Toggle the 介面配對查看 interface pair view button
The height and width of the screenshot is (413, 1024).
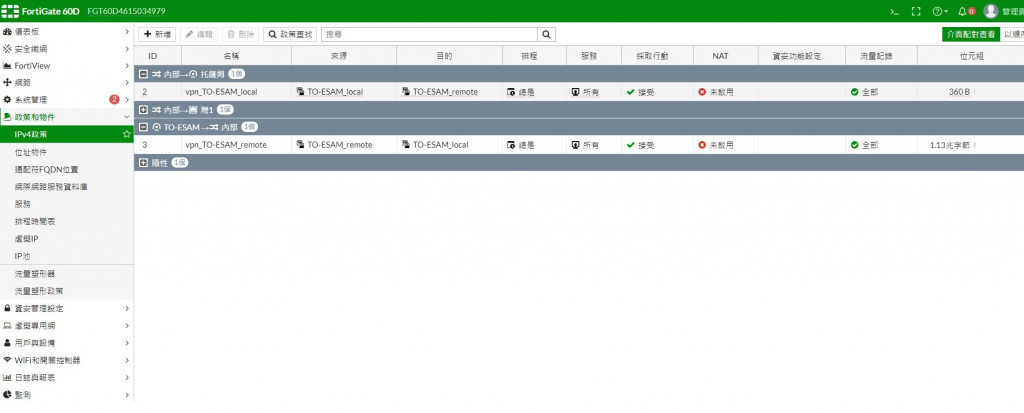coord(970,35)
